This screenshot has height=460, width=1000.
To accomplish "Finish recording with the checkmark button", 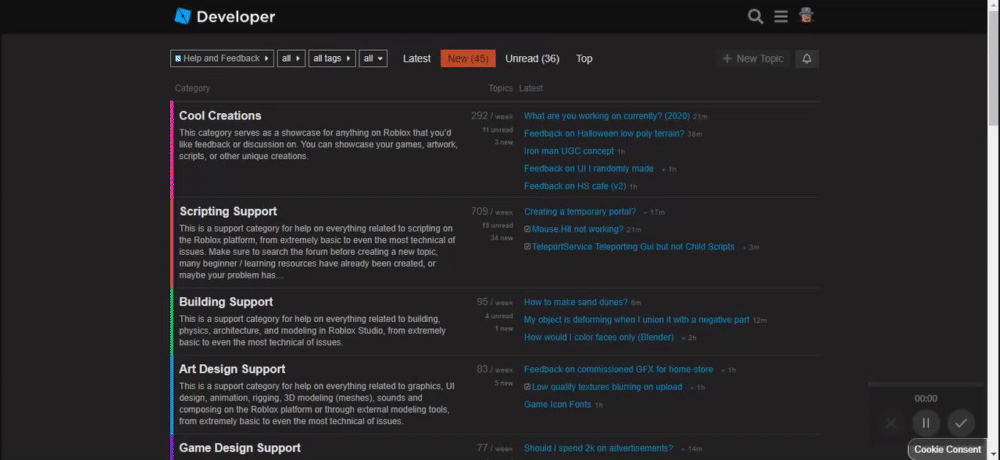I will click(x=961, y=422).
